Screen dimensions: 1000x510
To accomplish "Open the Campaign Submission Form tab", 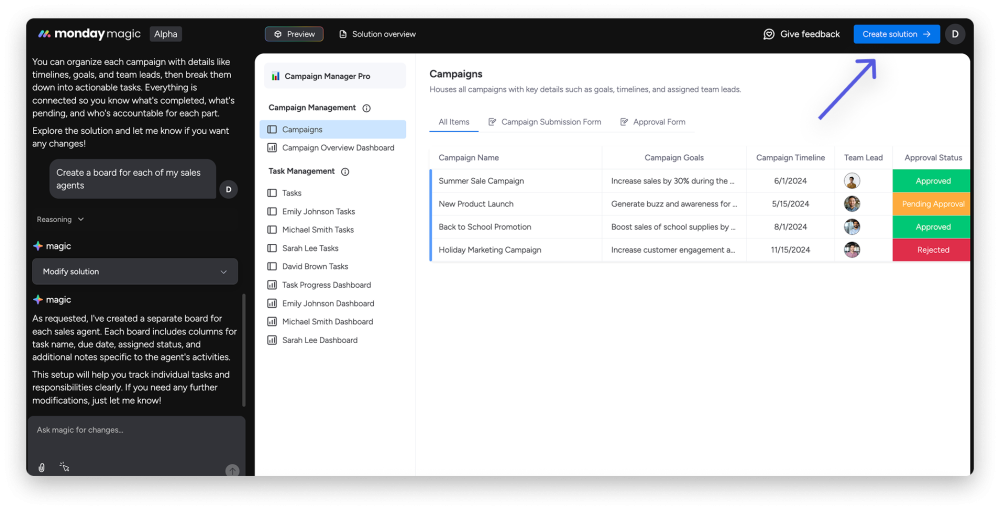I will [x=545, y=122].
